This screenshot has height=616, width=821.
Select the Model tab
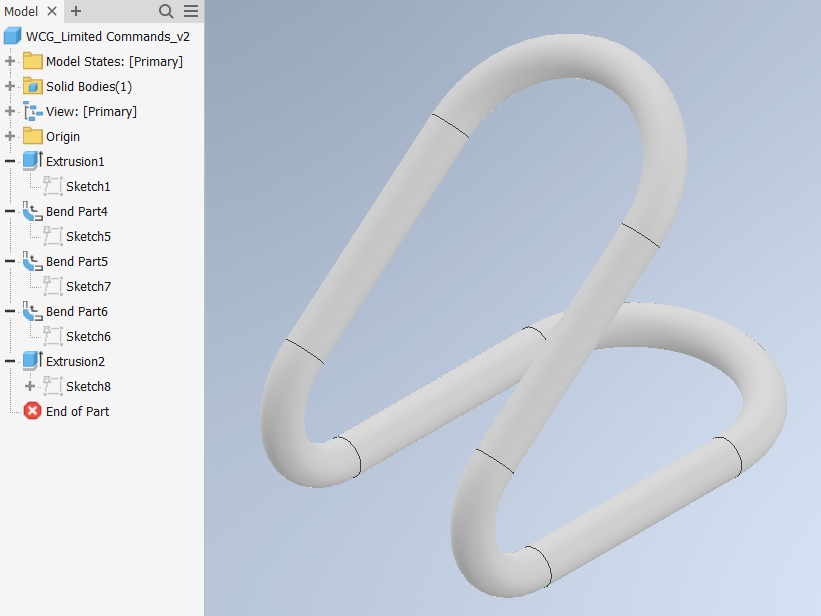pos(21,11)
